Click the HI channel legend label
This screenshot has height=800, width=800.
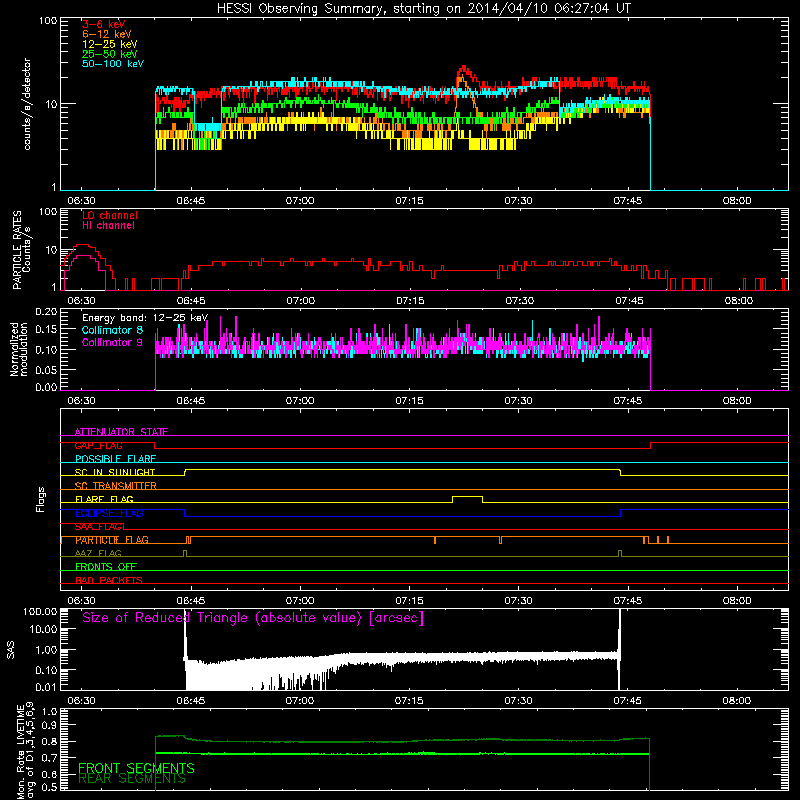click(108, 226)
